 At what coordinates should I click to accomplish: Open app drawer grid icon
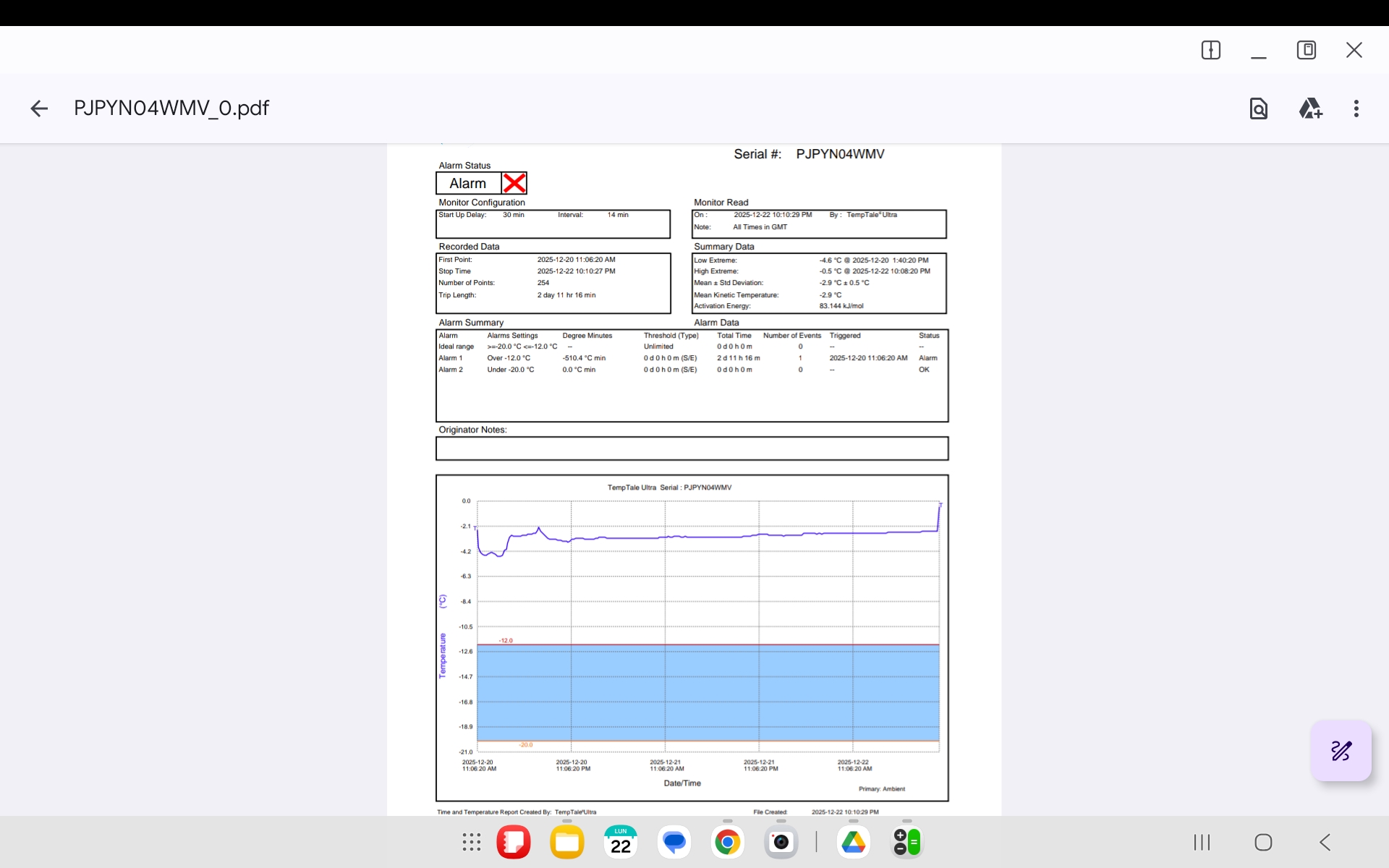[472, 842]
